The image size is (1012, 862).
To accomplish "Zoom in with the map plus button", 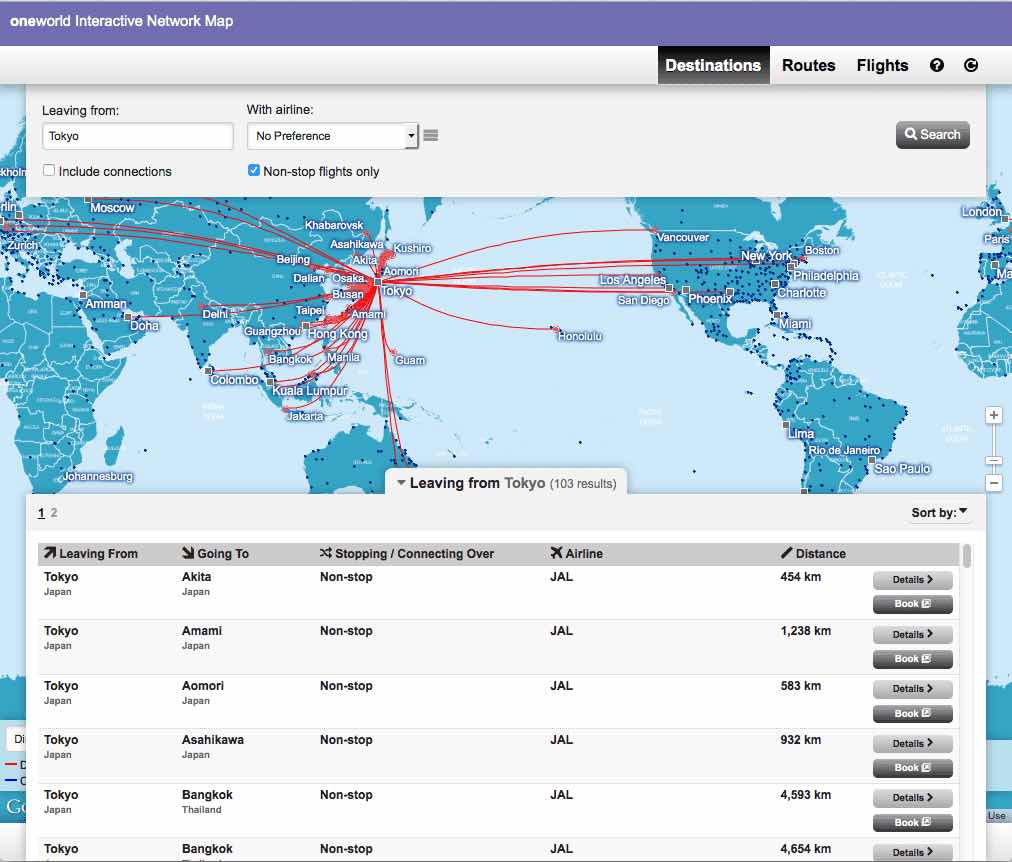I will click(x=994, y=416).
